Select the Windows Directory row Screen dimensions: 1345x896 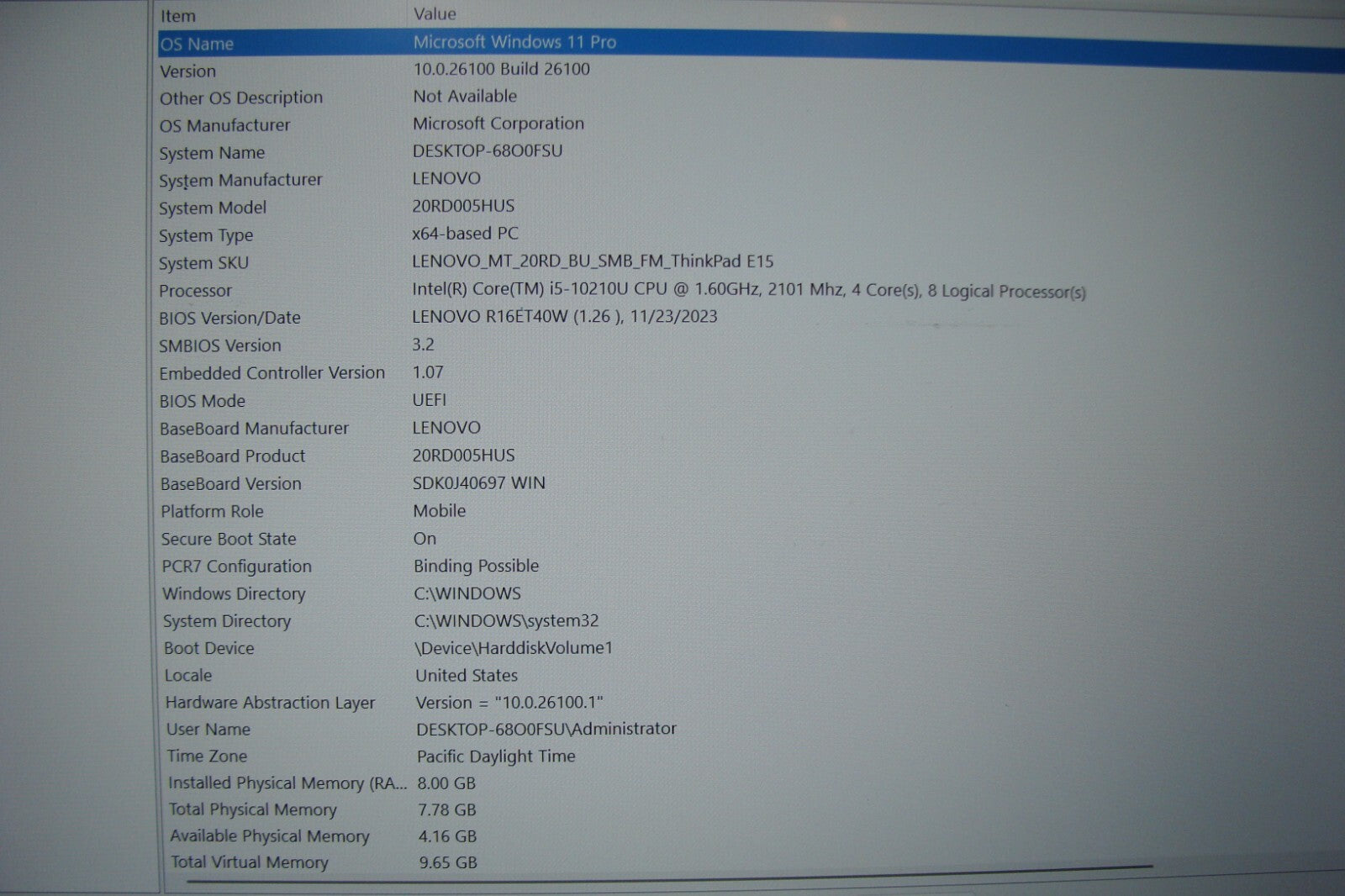click(x=234, y=593)
